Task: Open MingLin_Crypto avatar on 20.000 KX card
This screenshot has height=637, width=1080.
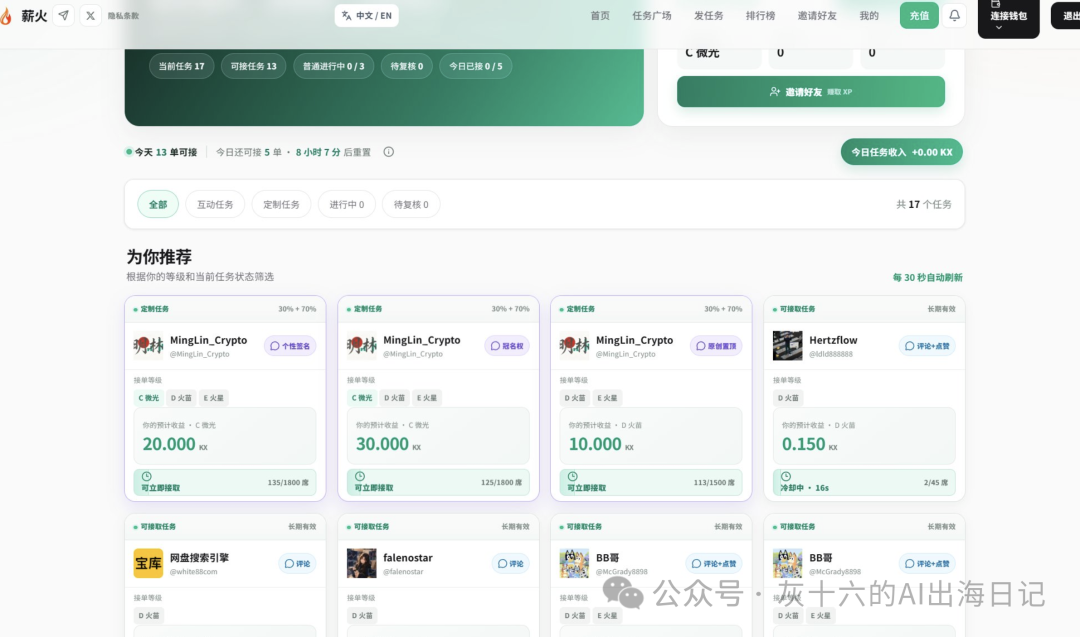Action: click(x=148, y=346)
